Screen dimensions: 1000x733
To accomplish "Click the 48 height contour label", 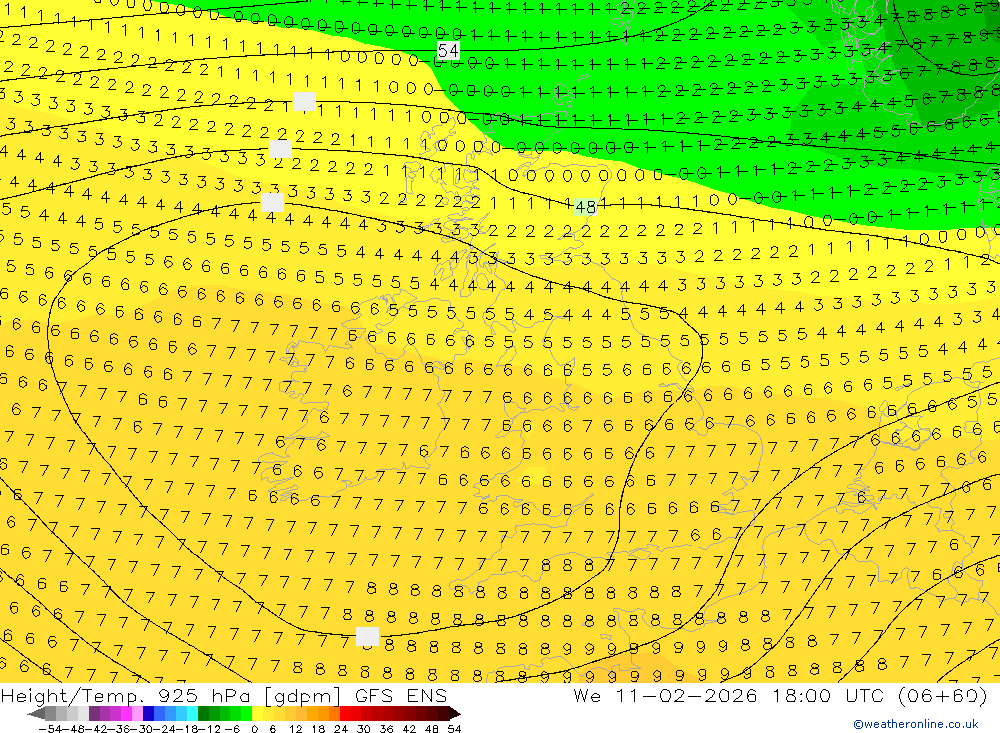I will click(x=585, y=207).
